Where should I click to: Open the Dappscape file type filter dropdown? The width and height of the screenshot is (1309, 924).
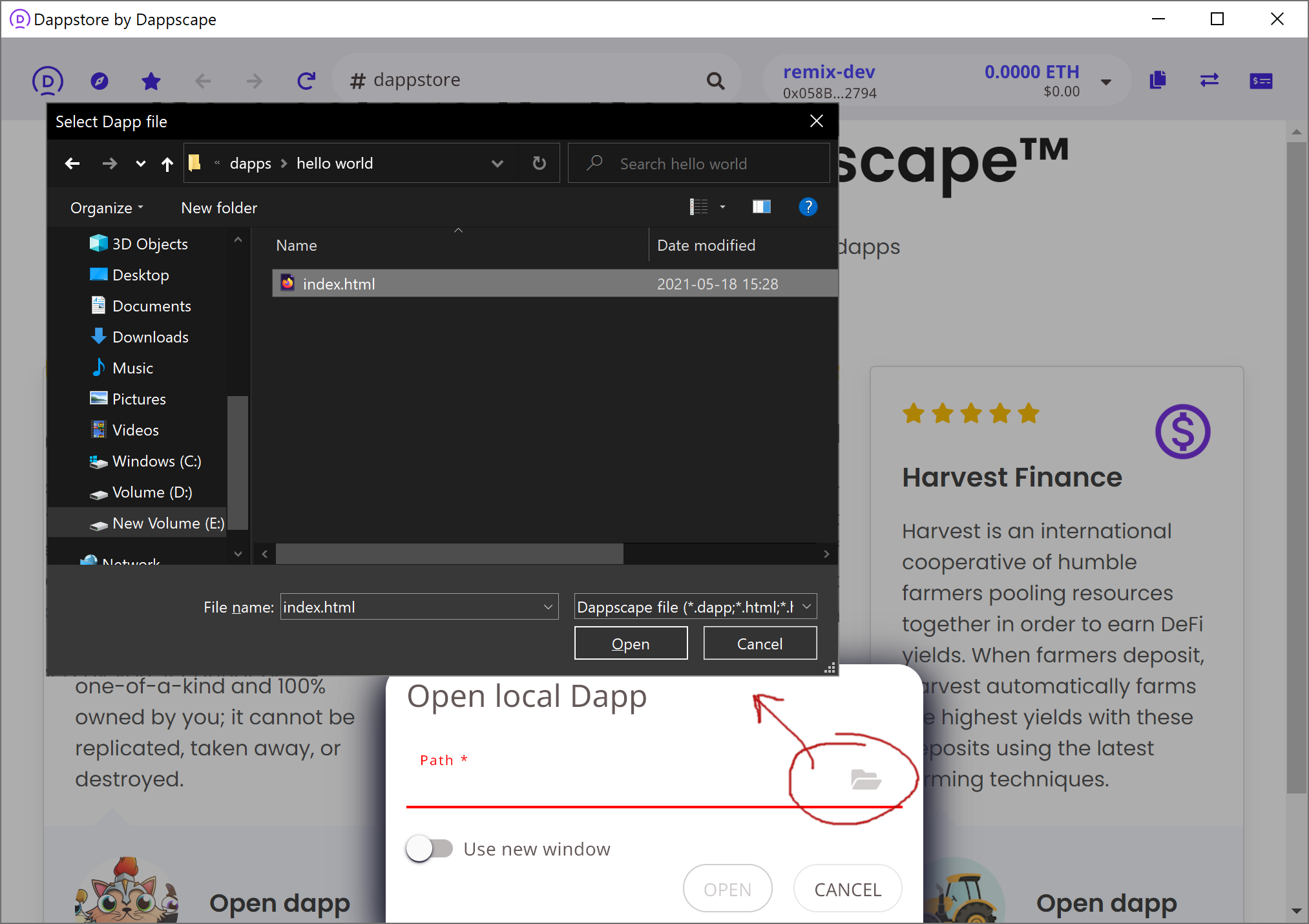(696, 607)
